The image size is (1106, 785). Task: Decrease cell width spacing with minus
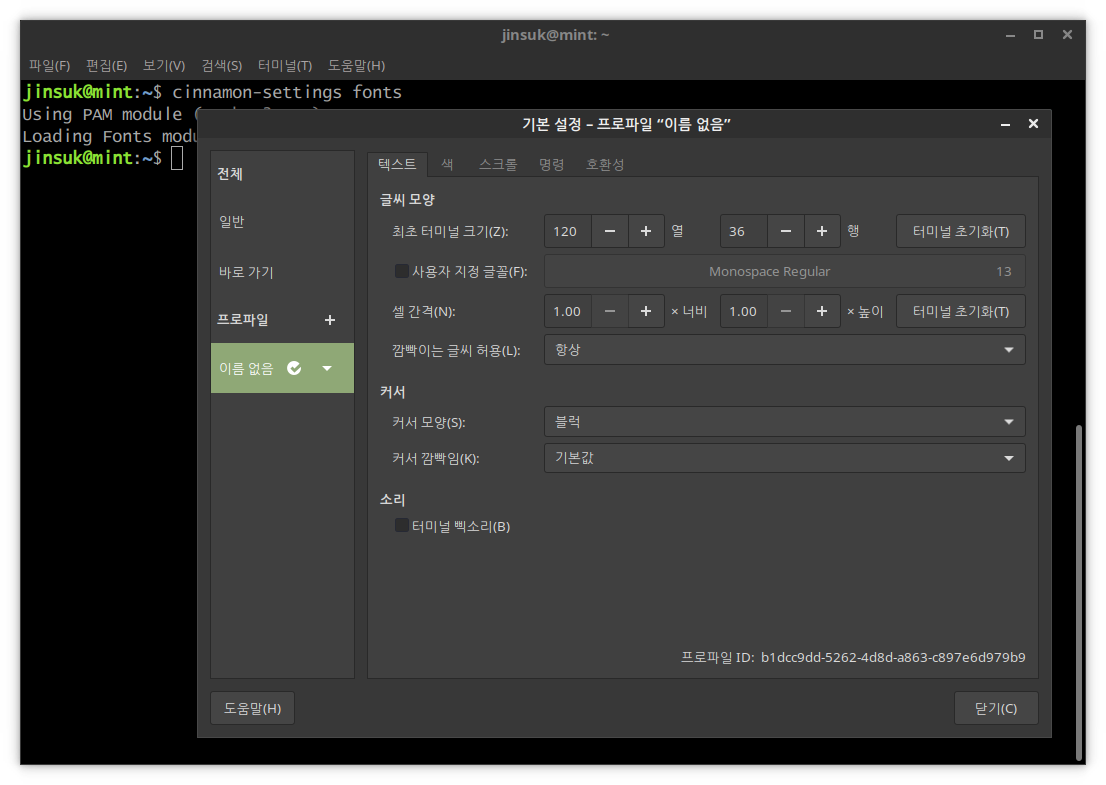click(610, 311)
